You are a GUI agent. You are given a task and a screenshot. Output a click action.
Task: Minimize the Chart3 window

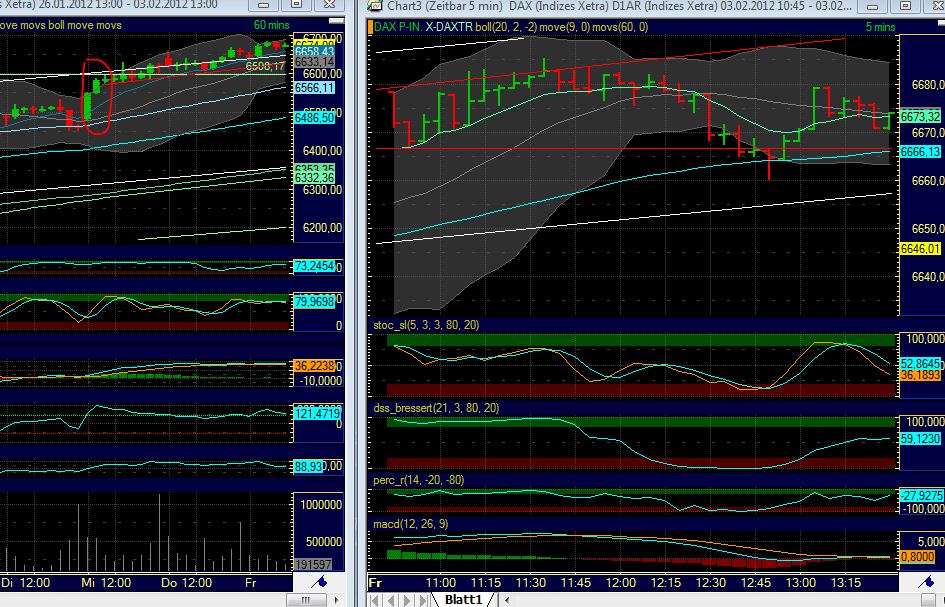coord(871,5)
